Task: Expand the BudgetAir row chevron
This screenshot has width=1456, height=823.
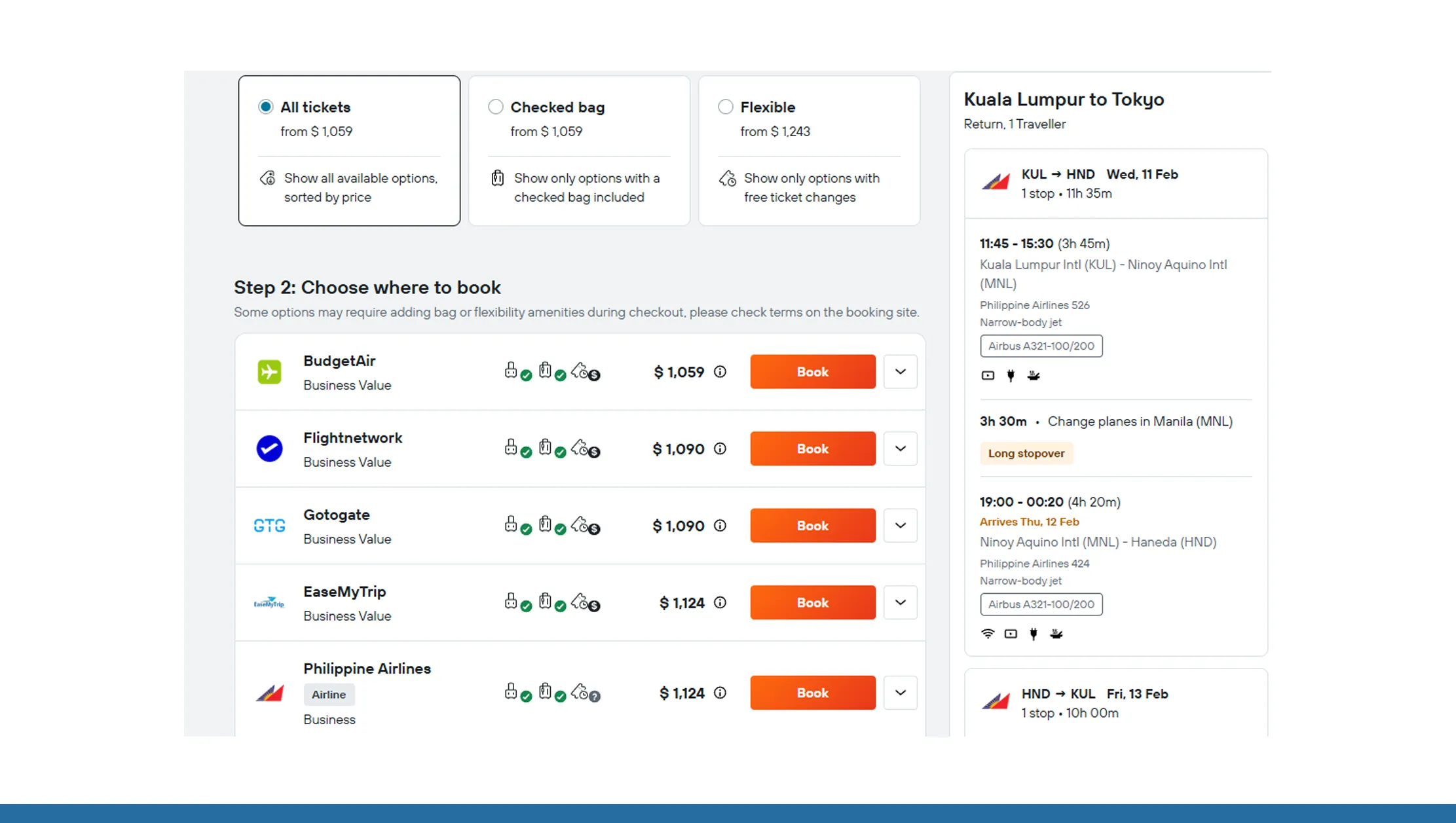Action: [901, 371]
